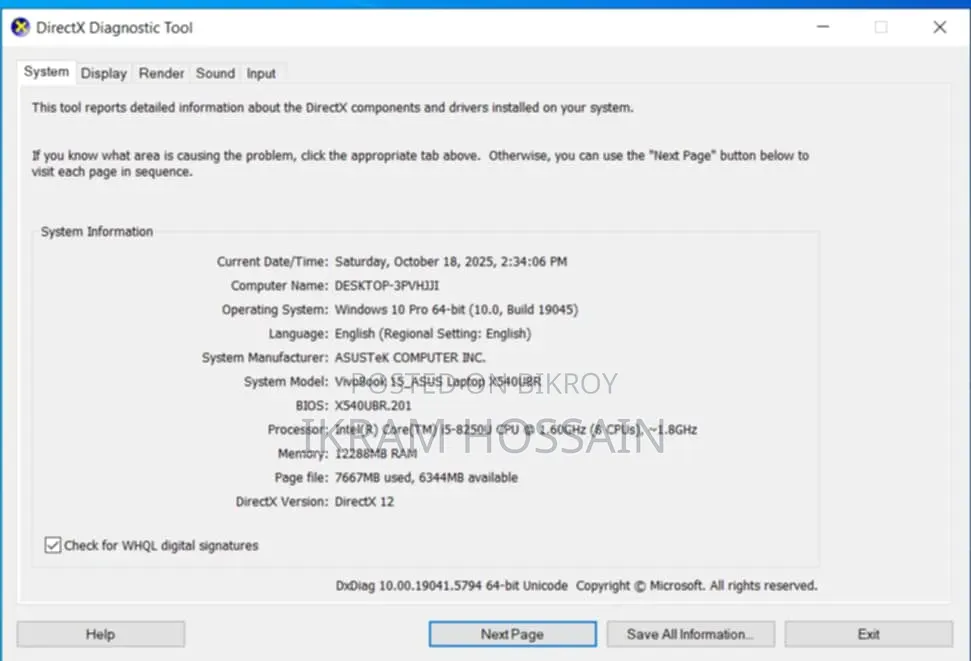Image resolution: width=971 pixels, height=661 pixels.
Task: Click the 12288MB RAM memory value
Action: click(x=376, y=453)
